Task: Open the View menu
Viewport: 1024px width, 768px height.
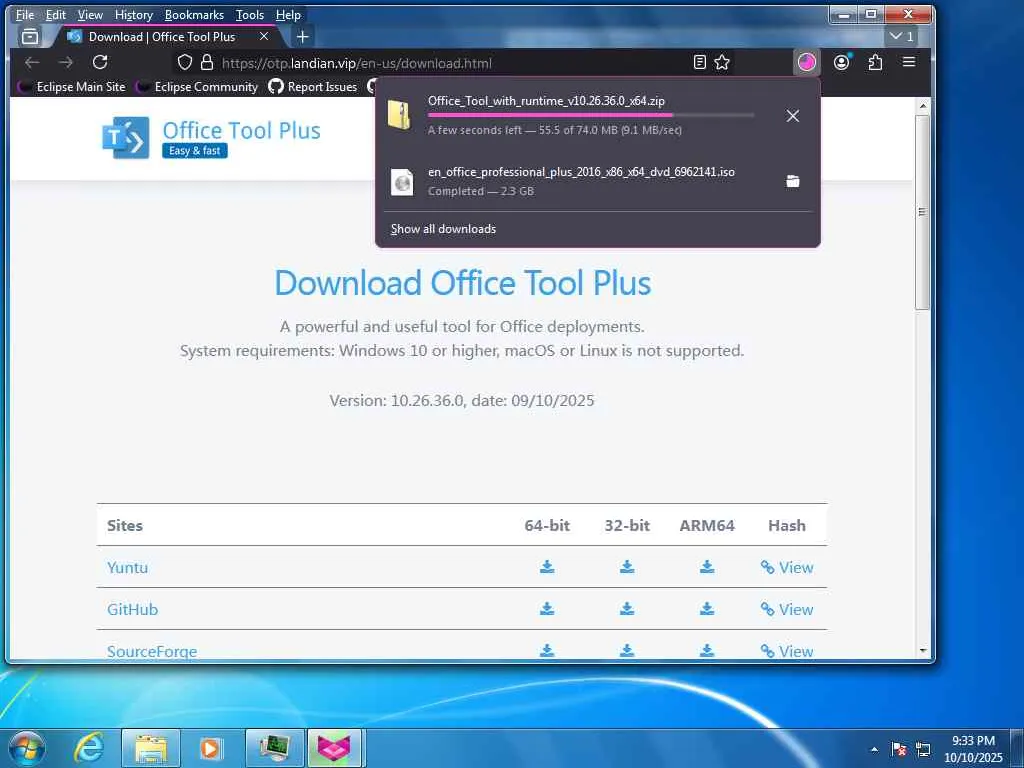Action: (x=90, y=14)
